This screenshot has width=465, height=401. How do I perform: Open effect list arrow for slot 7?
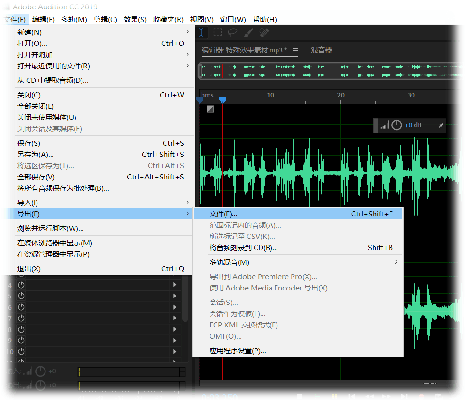click(174, 318)
